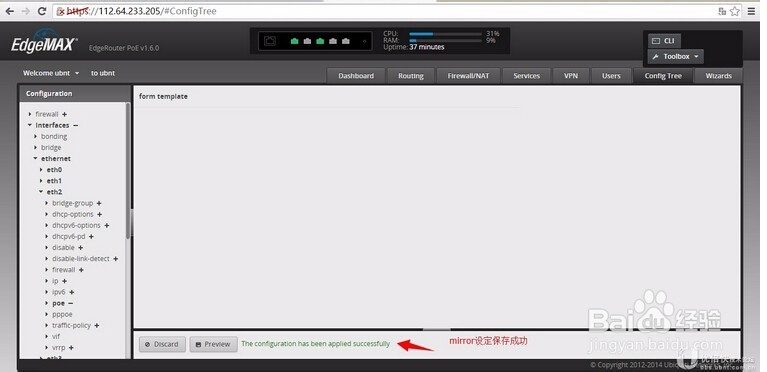The image size is (767, 372).
Task: Open the Services tab
Action: (x=526, y=76)
